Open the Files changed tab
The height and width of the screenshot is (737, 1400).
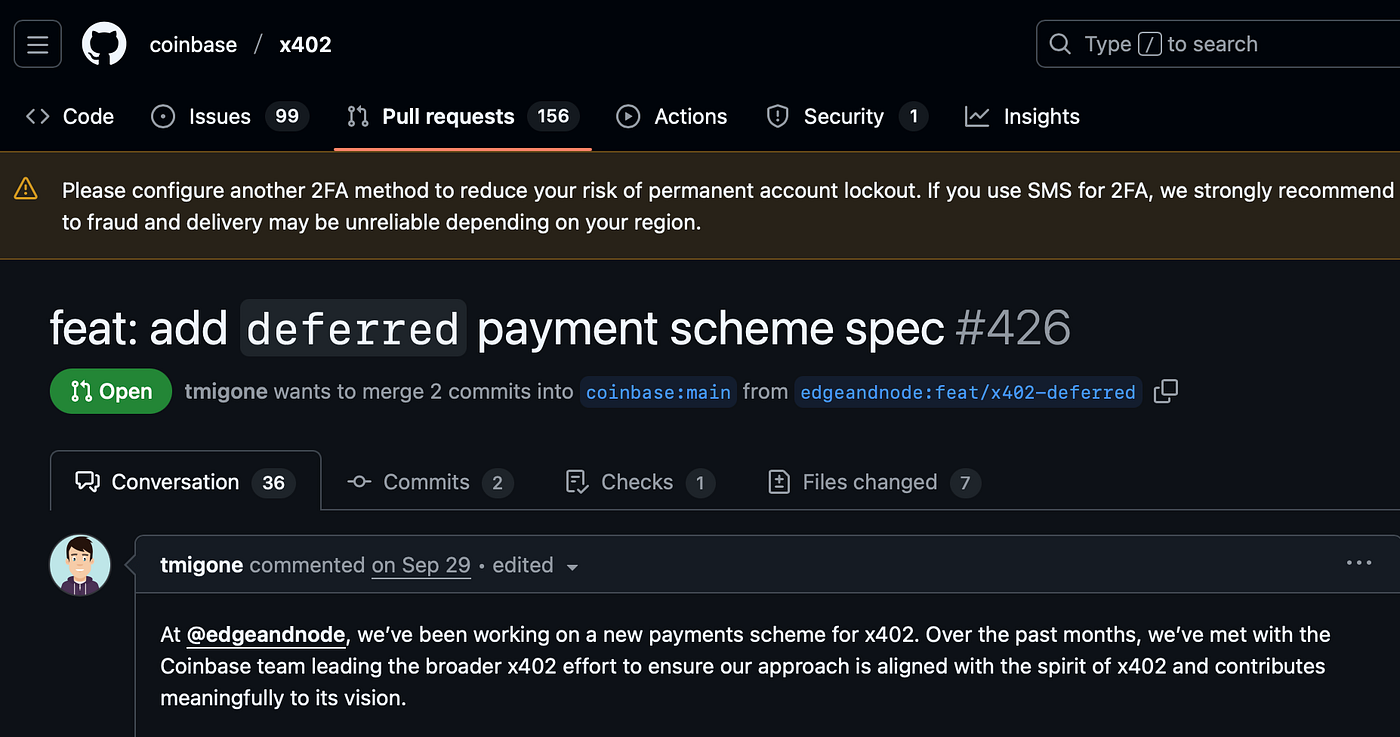click(x=874, y=482)
